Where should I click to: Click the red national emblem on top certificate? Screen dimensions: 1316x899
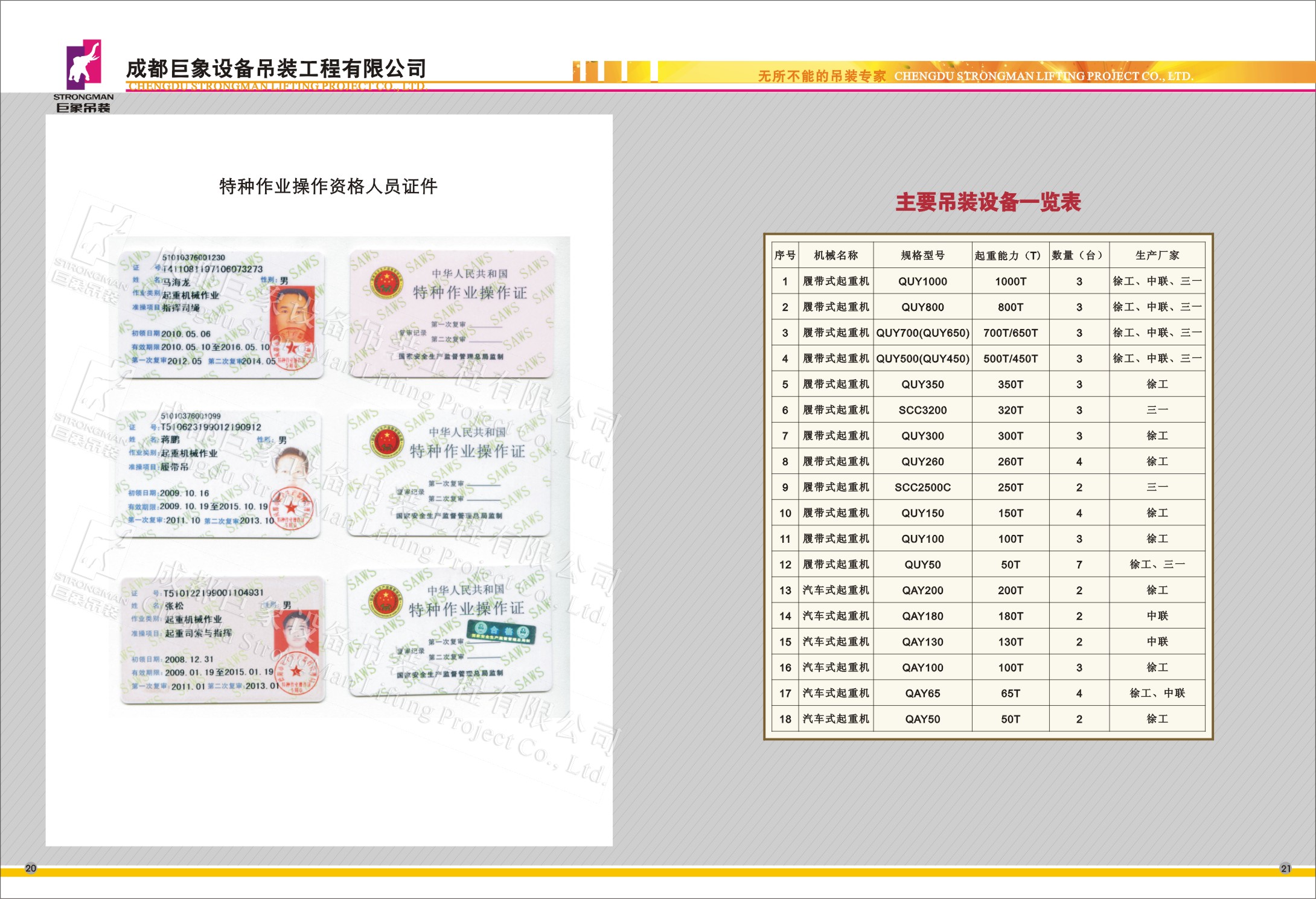[x=386, y=283]
